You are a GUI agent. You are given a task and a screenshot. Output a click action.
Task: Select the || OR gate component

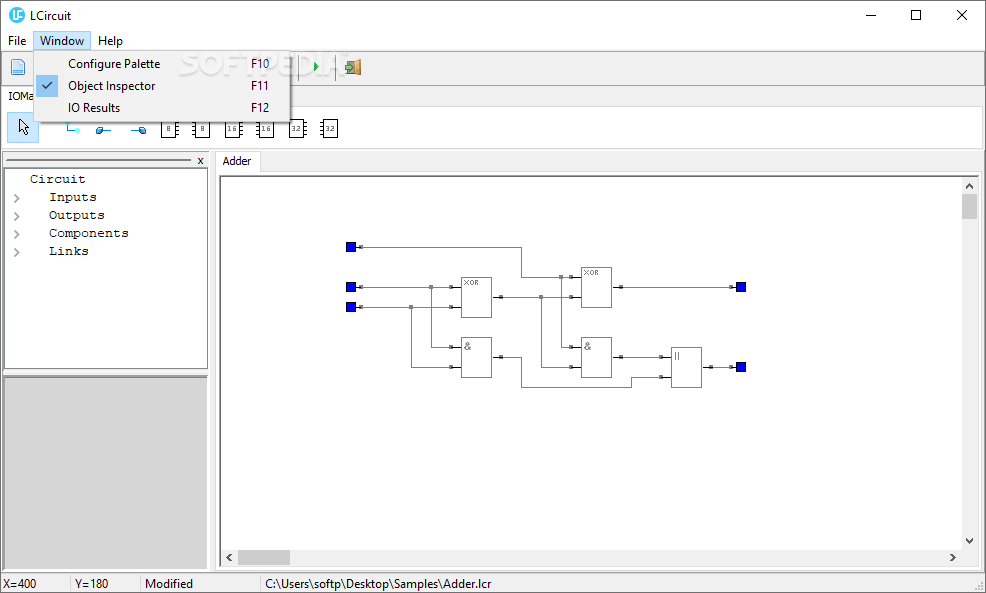[x=686, y=367]
